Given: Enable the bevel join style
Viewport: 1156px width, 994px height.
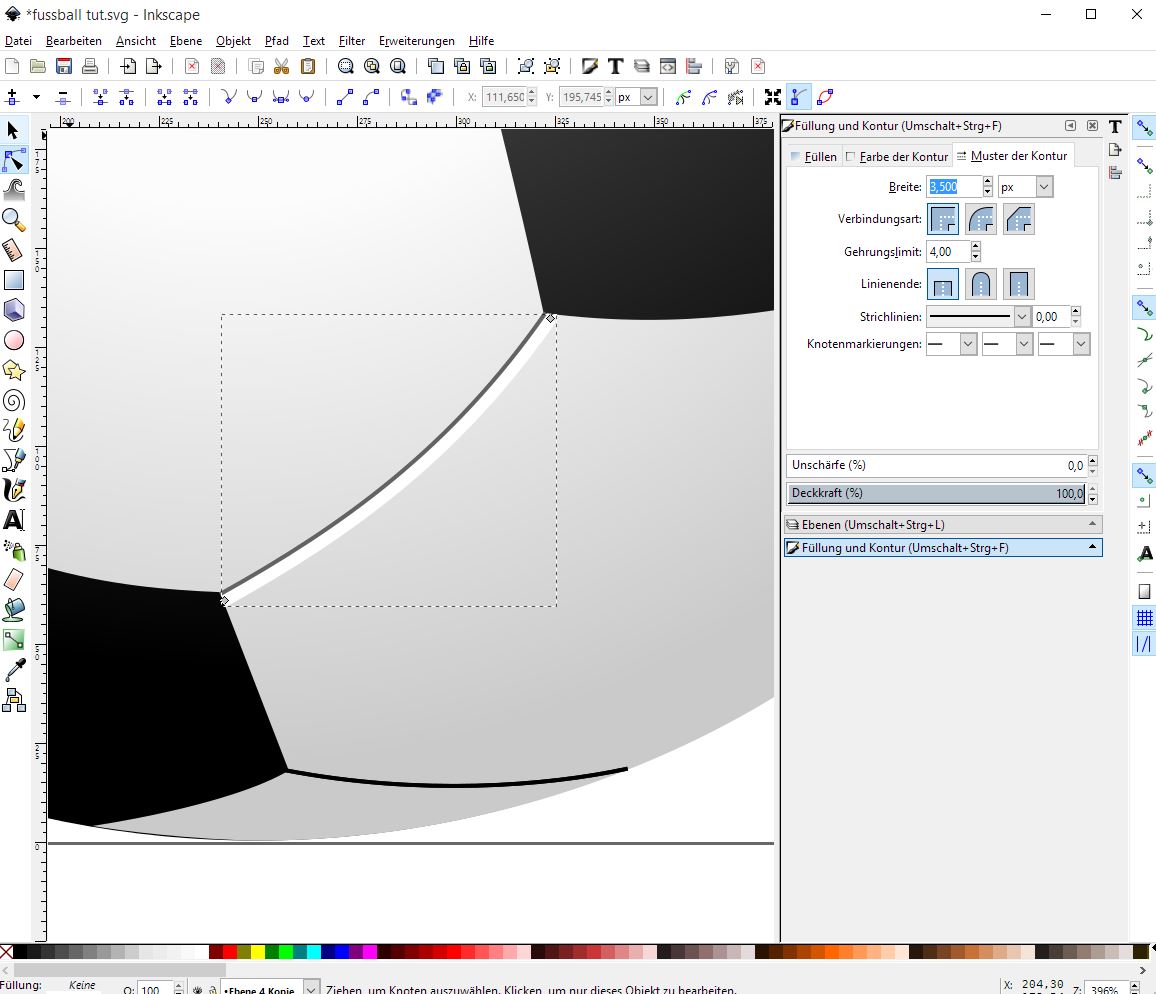Looking at the screenshot, I should (x=1018, y=219).
